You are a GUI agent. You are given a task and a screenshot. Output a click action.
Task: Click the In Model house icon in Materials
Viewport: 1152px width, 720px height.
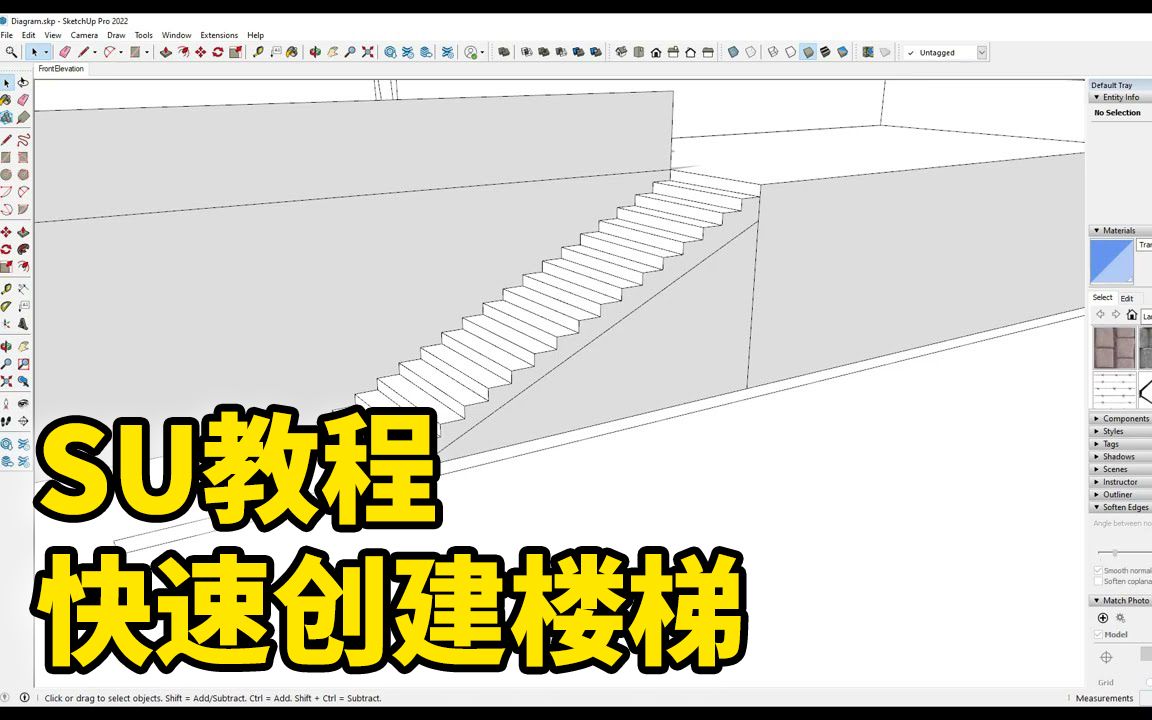tap(1132, 314)
